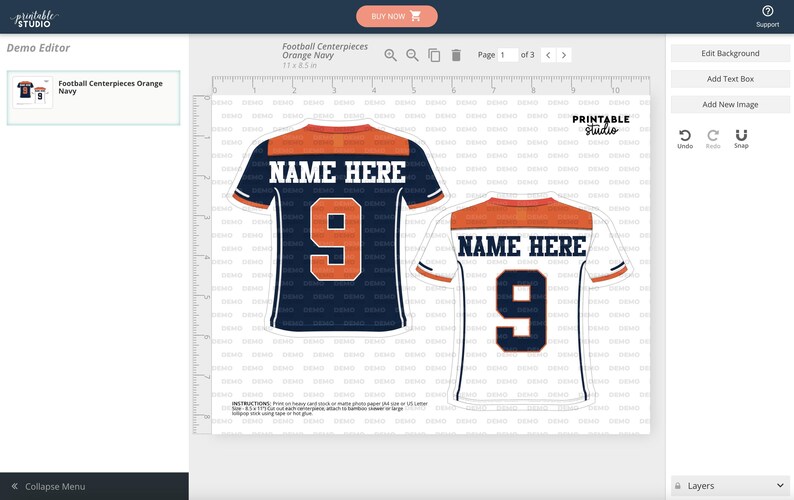Click the page number input field

508,55
